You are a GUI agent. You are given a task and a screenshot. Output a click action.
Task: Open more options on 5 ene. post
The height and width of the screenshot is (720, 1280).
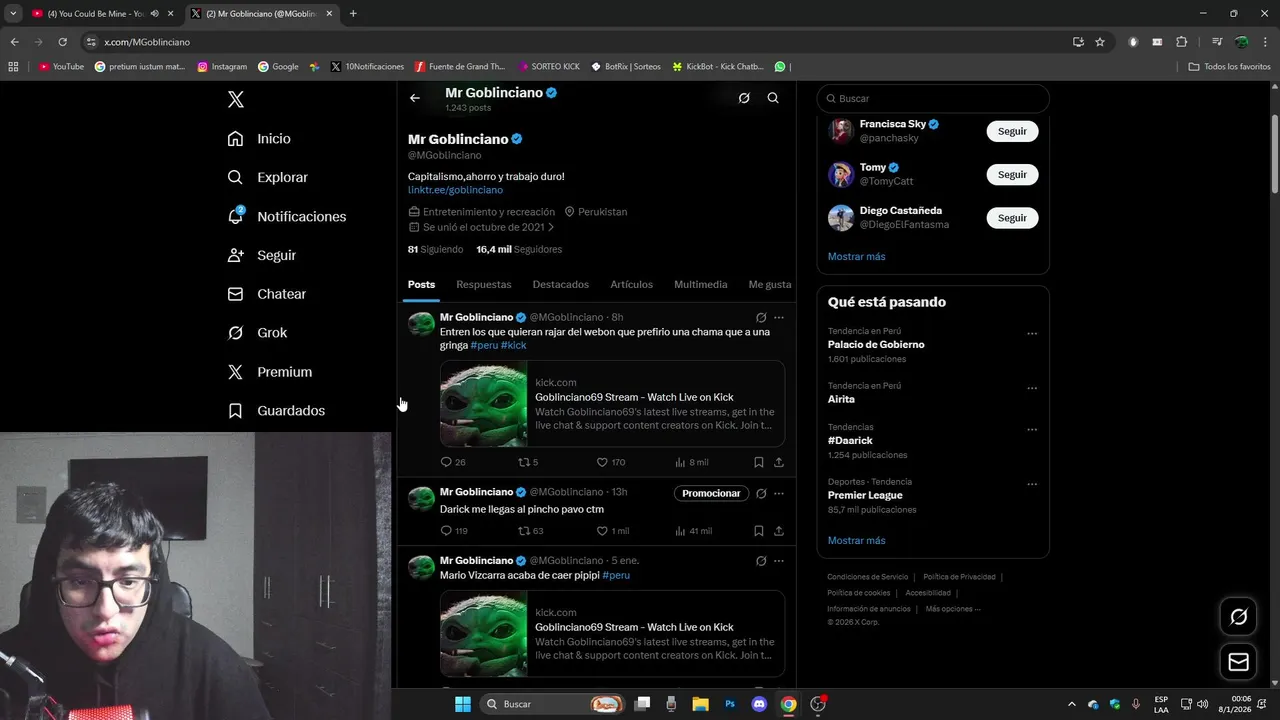tap(779, 561)
